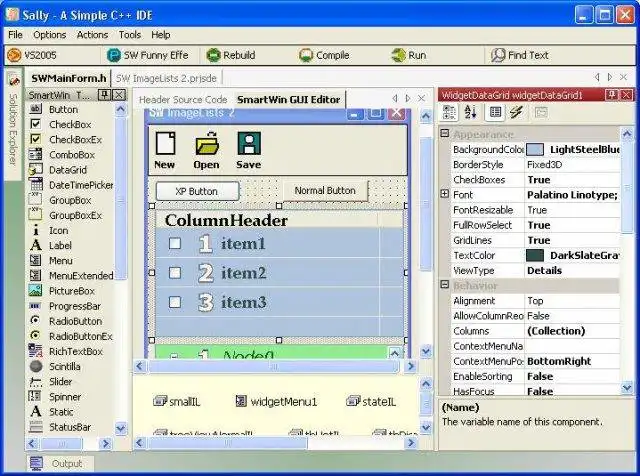Screen dimensions: 640x476
Task: Open the ContextMenuPos BottomRight value
Action: pos(572,361)
